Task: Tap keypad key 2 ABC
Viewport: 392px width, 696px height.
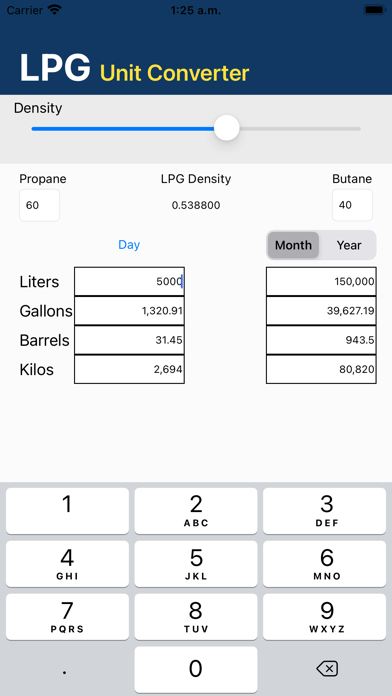Action: click(x=196, y=510)
